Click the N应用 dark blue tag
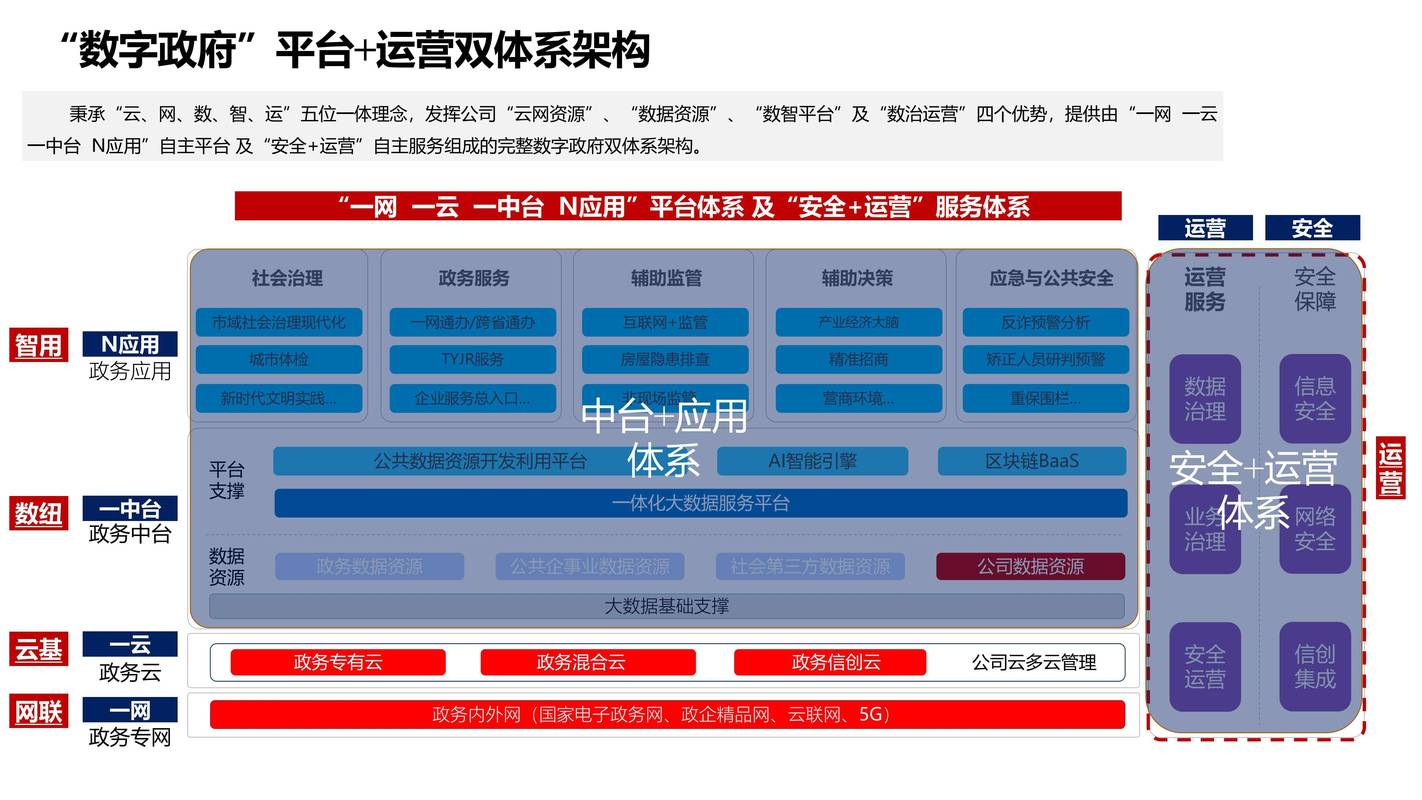The height and width of the screenshot is (800, 1422). 130,344
